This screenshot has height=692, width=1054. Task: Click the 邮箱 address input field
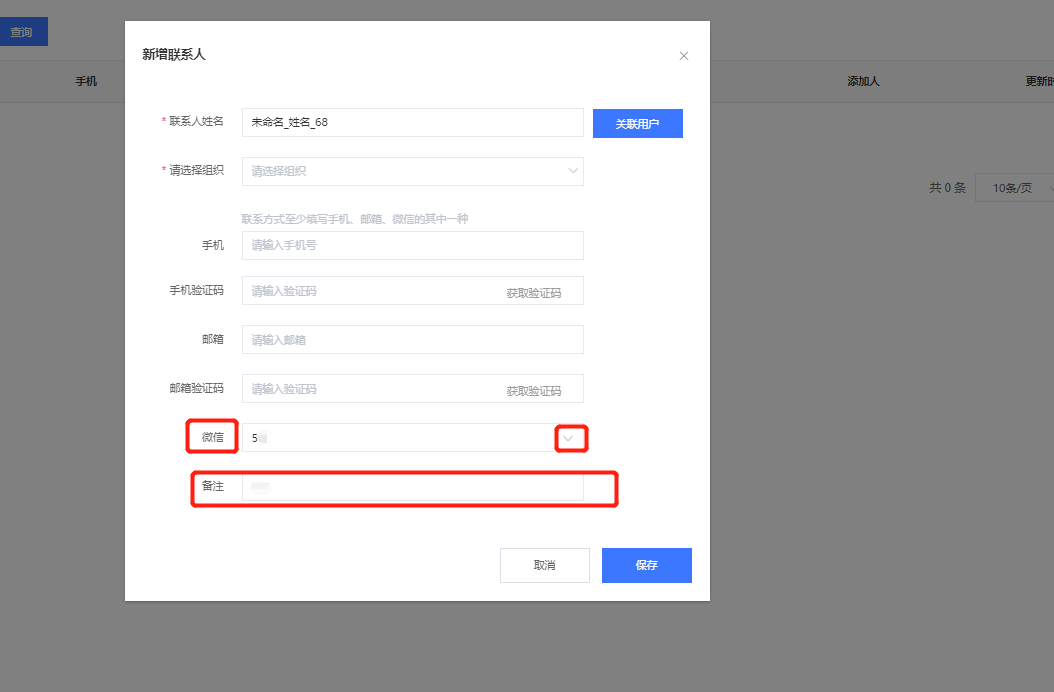click(412, 340)
